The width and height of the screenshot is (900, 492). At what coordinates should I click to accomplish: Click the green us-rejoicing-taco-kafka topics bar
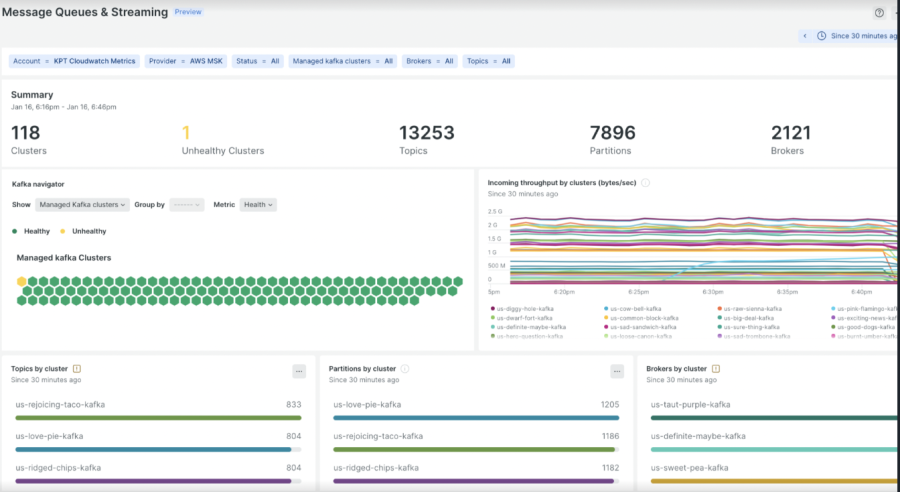(158, 417)
